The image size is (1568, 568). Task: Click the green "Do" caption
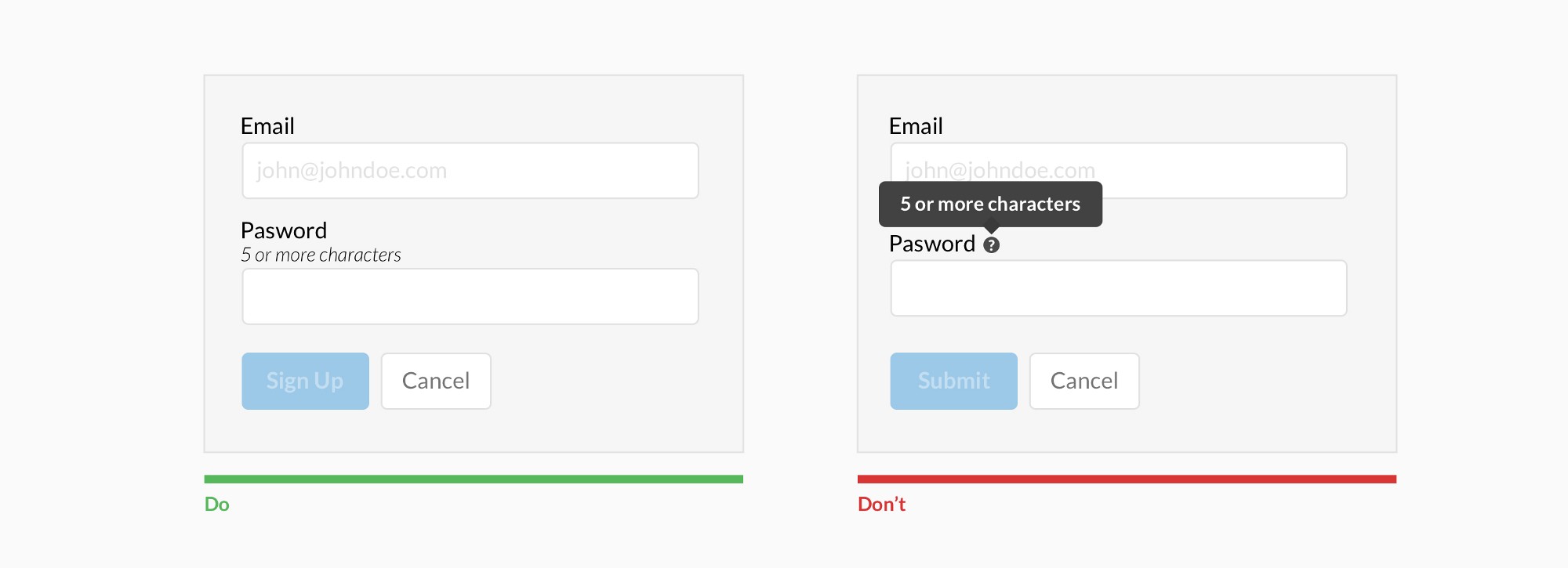pos(217,505)
